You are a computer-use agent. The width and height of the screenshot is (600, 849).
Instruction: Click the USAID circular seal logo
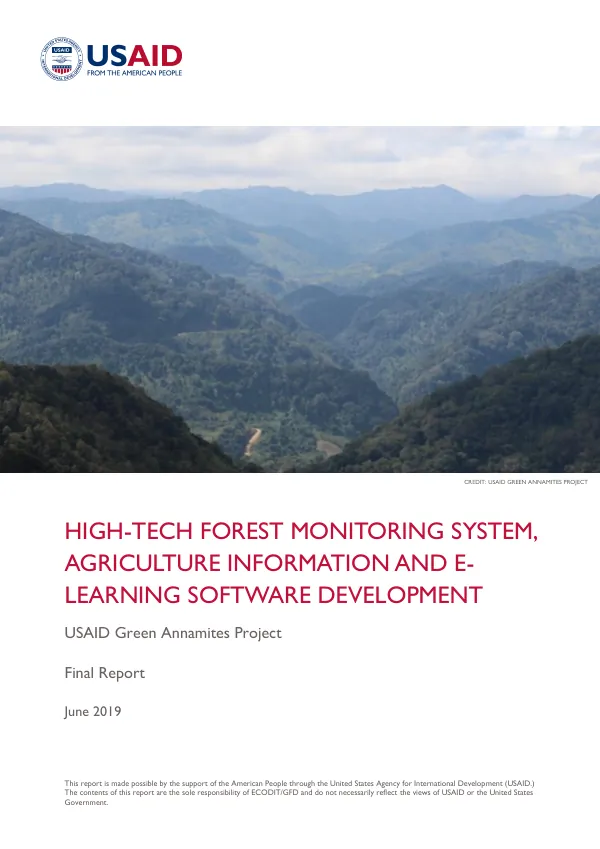point(61,59)
